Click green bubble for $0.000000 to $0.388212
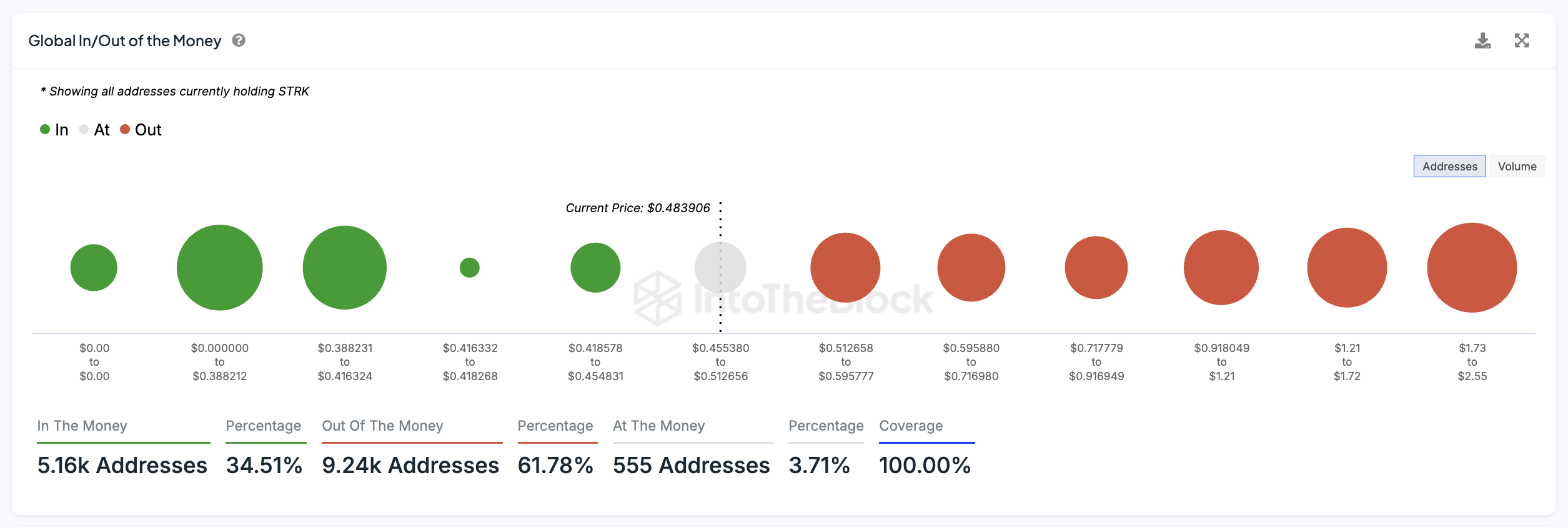Image resolution: width=1568 pixels, height=528 pixels. tap(220, 268)
